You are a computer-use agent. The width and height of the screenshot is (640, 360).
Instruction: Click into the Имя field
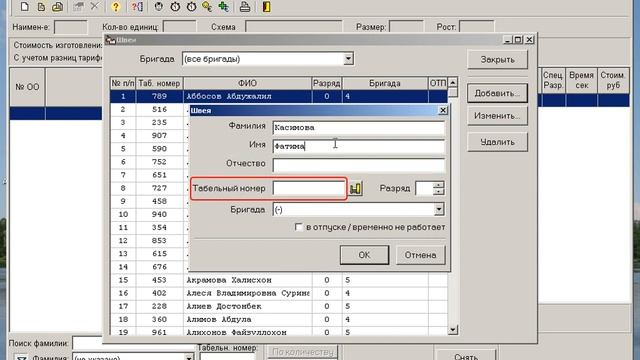tap(358, 146)
